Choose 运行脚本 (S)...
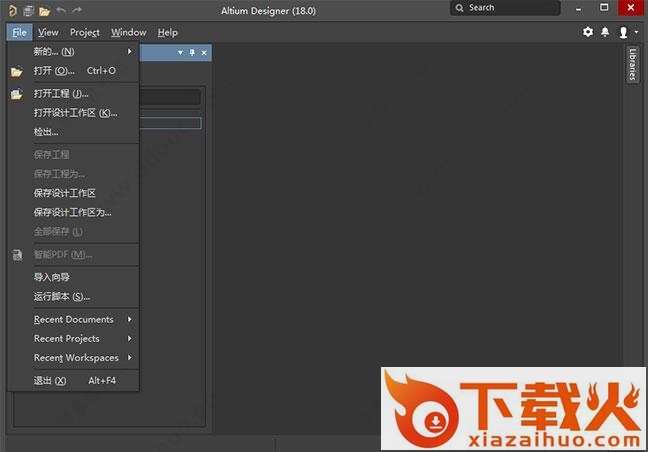The width and height of the screenshot is (648, 452). pos(73,297)
